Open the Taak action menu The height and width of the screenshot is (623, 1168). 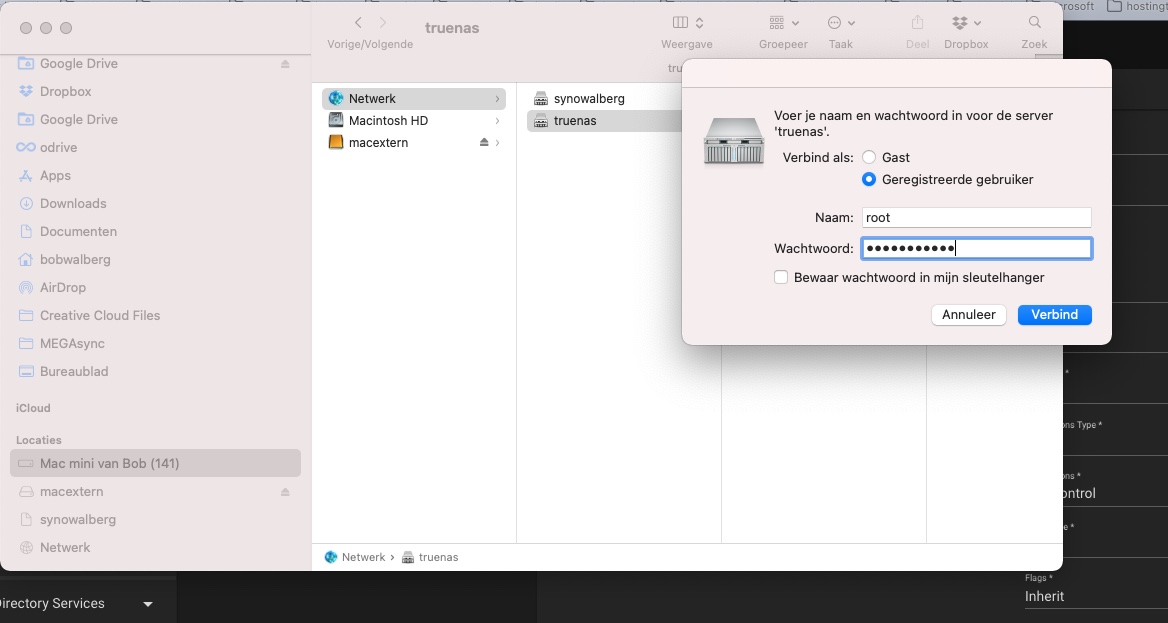[x=841, y=23]
